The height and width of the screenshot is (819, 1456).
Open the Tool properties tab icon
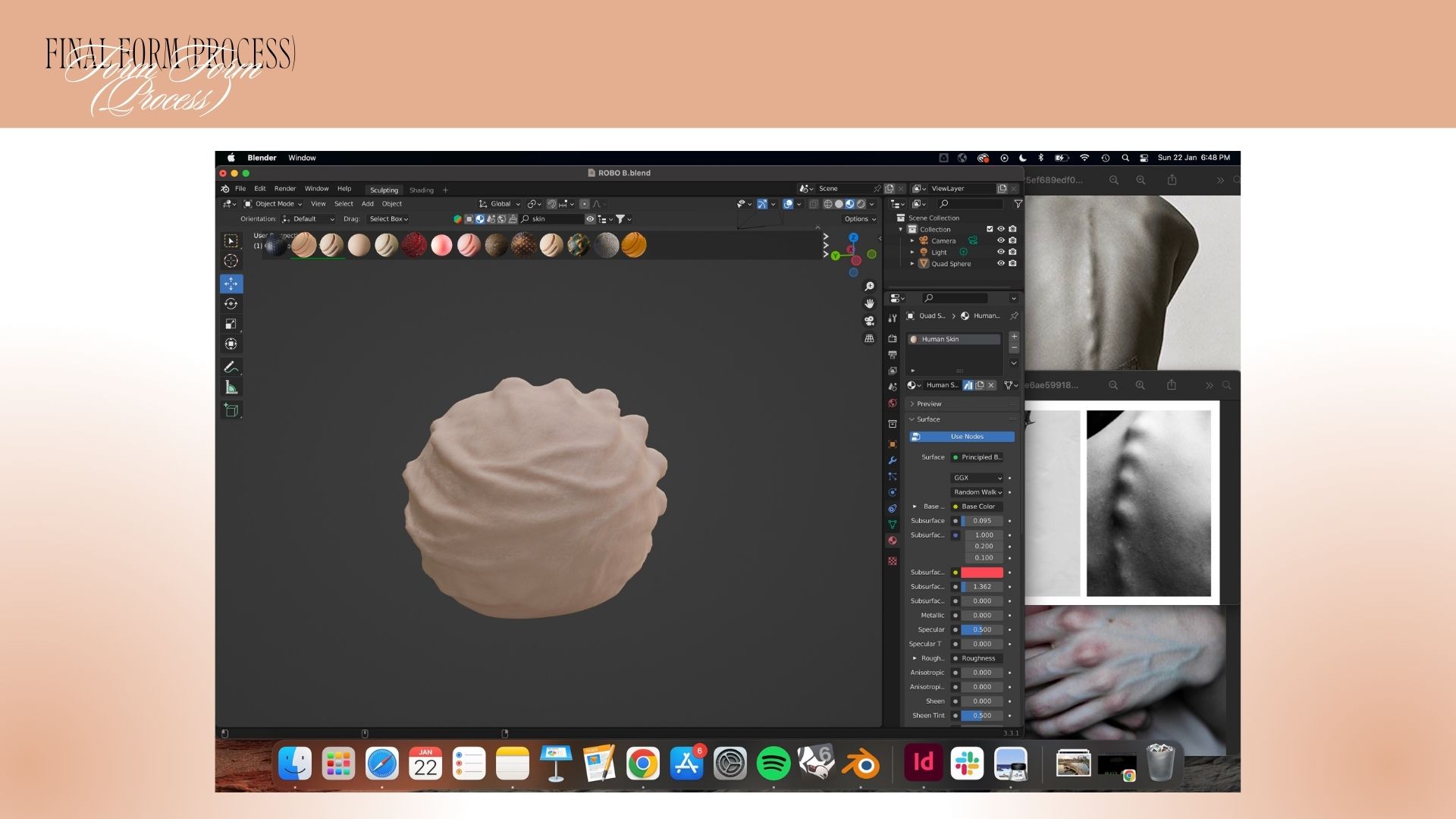click(893, 318)
